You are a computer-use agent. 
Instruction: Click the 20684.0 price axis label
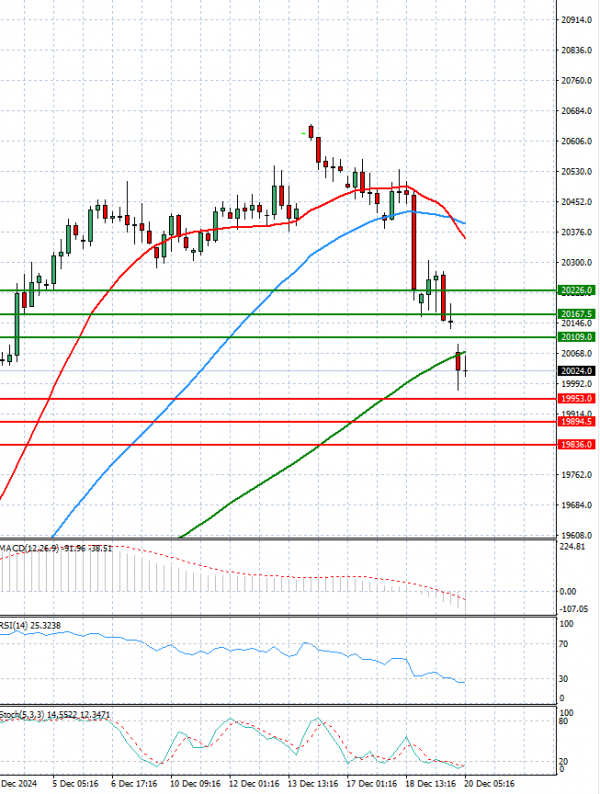click(576, 111)
